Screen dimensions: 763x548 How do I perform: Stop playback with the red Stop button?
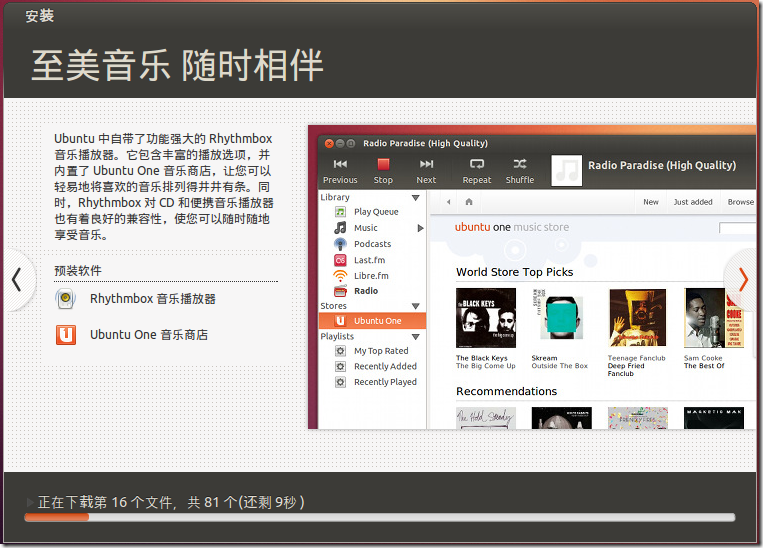click(x=383, y=171)
